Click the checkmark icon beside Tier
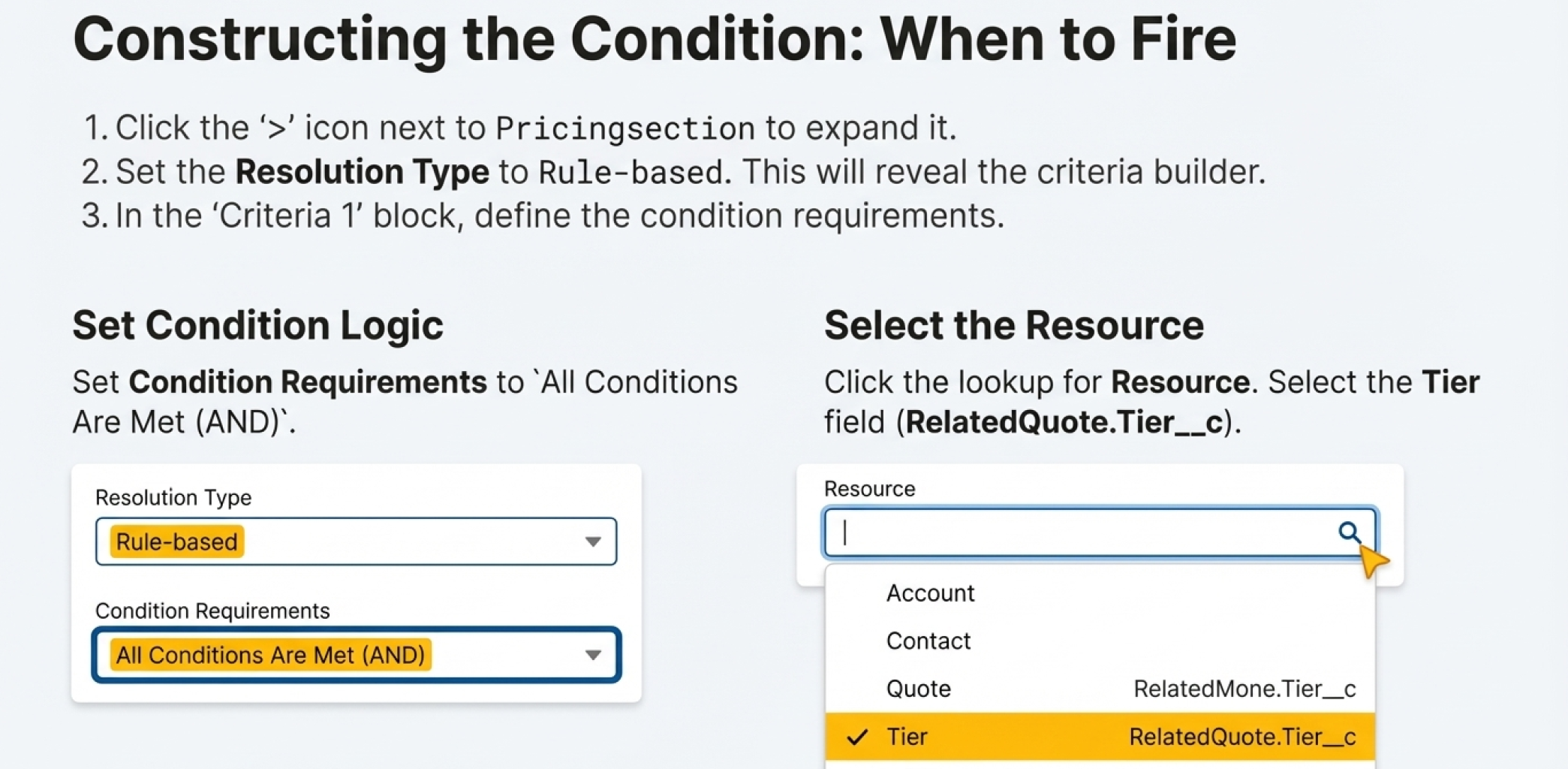Image resolution: width=1568 pixels, height=769 pixels. click(856, 737)
